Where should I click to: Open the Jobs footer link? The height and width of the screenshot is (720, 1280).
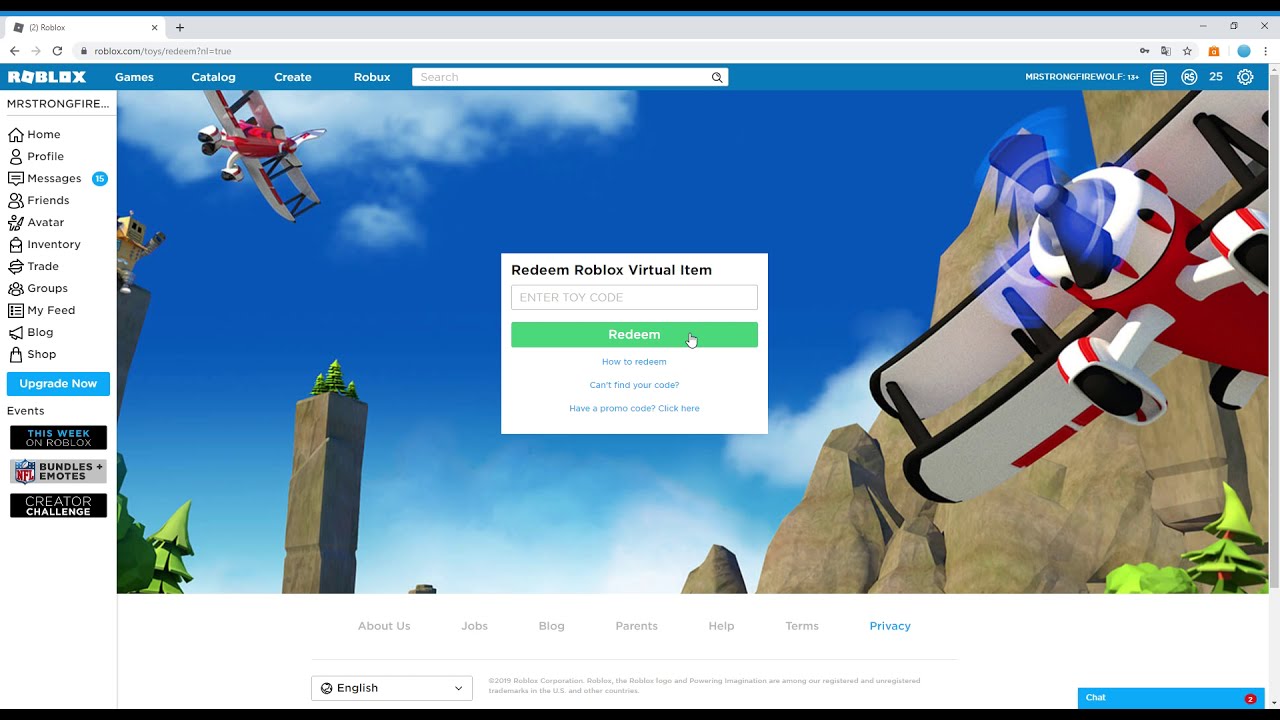coord(474,626)
